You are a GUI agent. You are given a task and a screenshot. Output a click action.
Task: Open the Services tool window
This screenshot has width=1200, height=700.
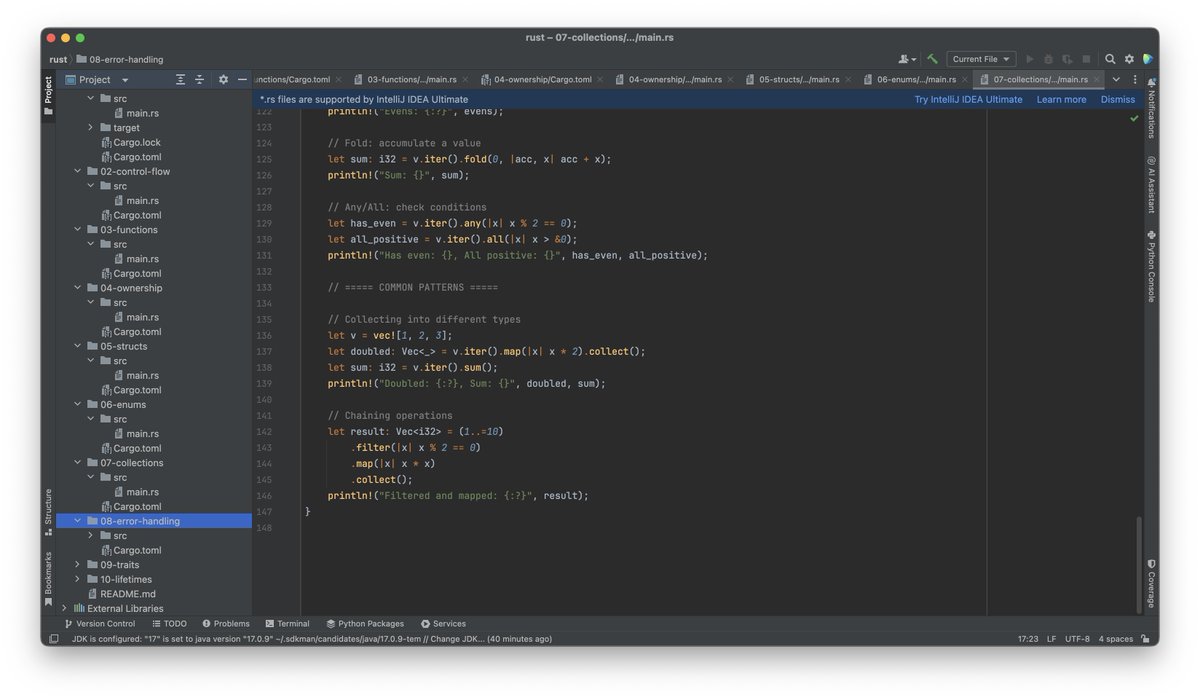[x=443, y=623]
